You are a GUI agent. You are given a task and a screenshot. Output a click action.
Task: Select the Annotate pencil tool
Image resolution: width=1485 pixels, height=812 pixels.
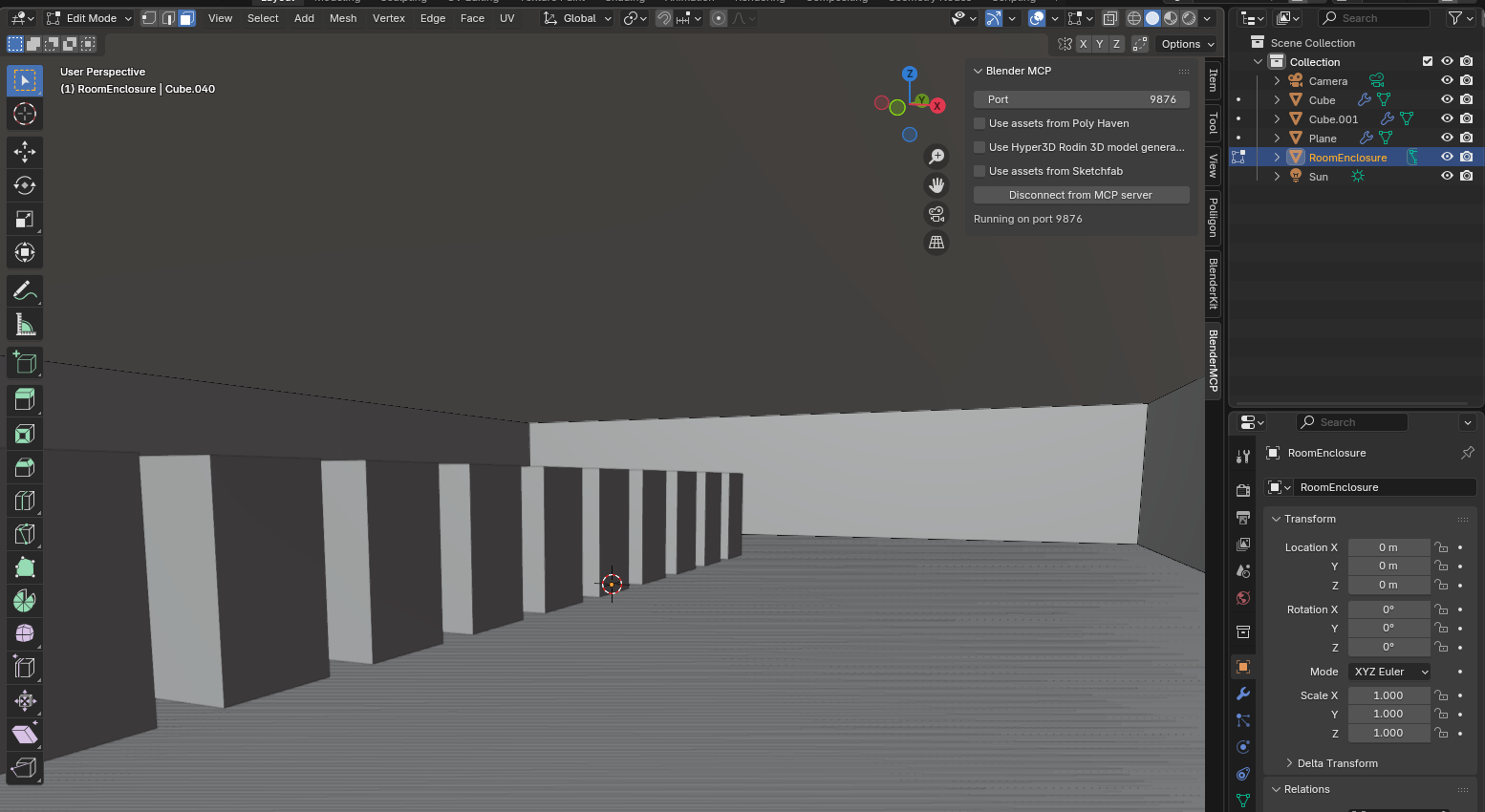tap(25, 290)
